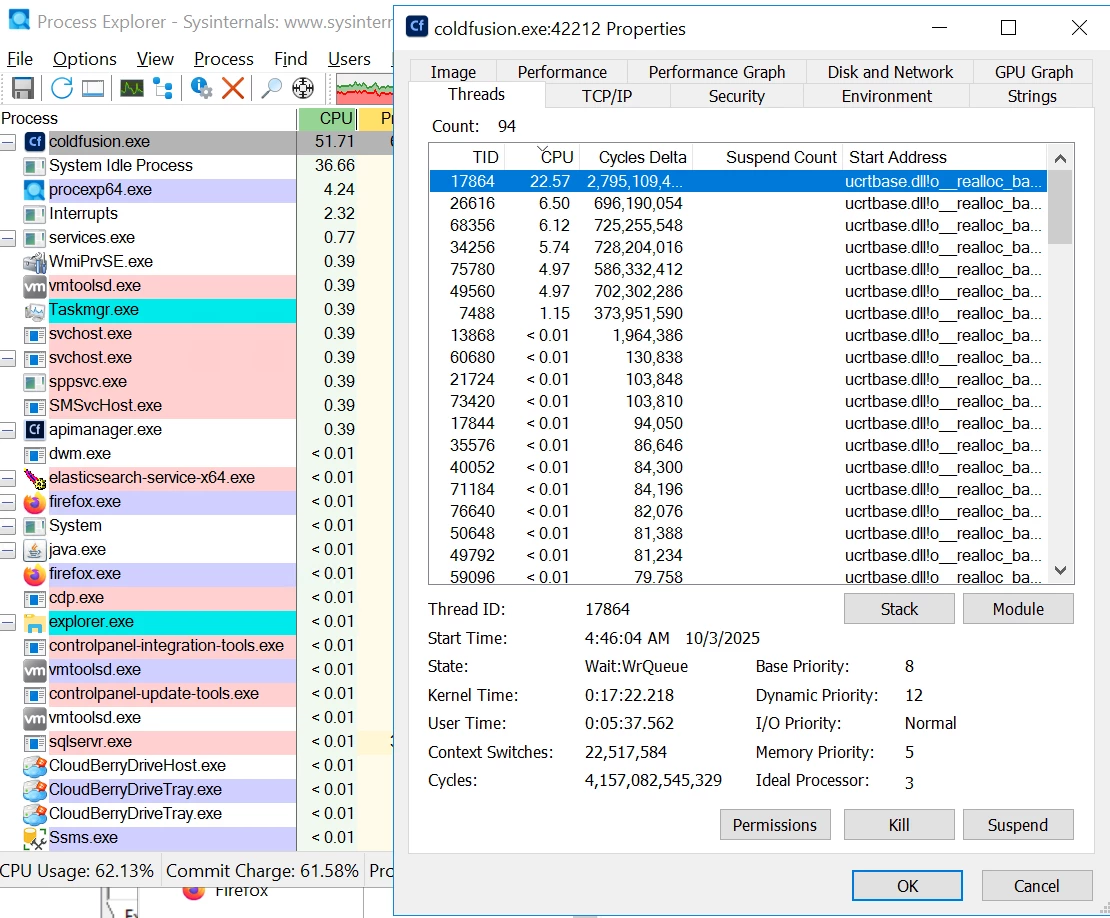
Task: Open Find Handle or DLL magnifier icon
Action: coord(271,88)
